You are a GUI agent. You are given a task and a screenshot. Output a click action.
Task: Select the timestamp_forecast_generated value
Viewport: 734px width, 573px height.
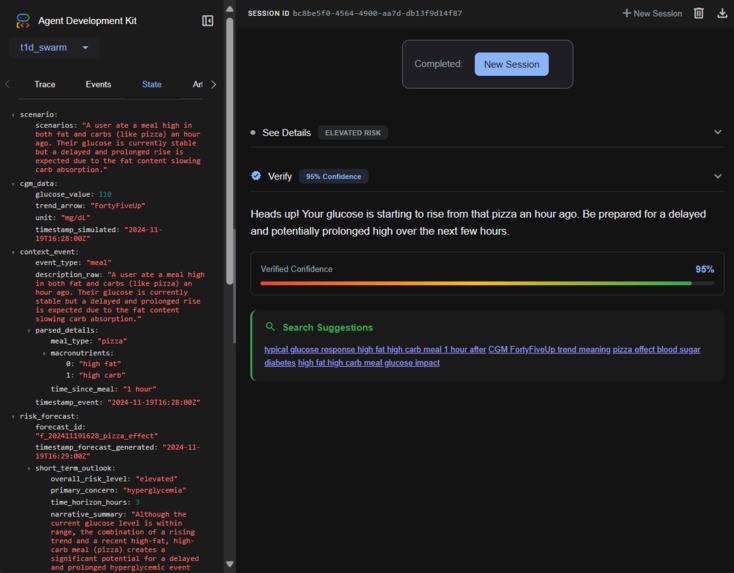(117, 452)
